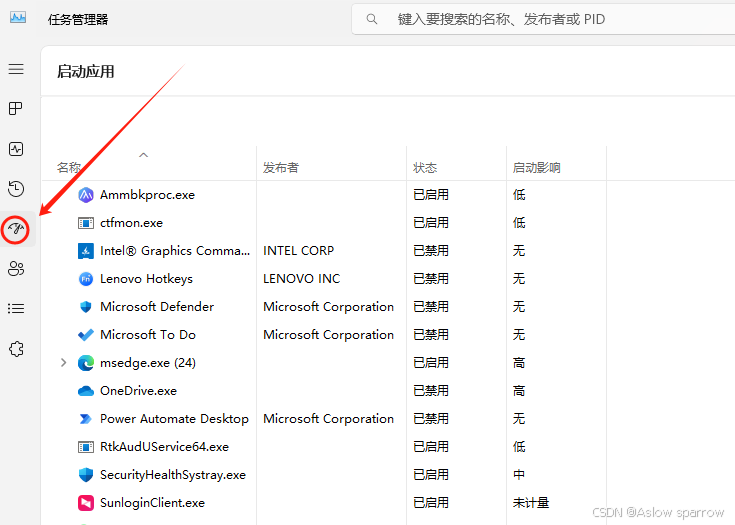
Task: Sort by the 名称 column header
Action: click(69, 167)
